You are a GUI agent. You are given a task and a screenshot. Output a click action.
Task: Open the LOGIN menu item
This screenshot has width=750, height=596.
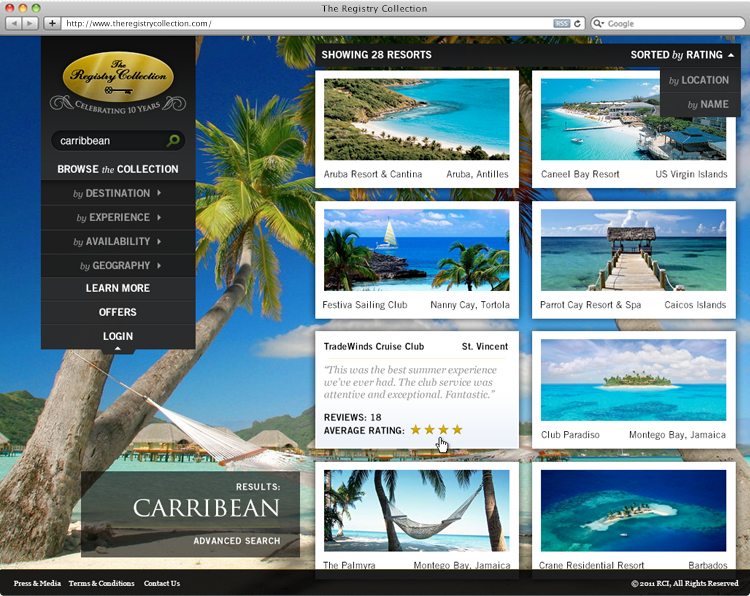point(118,336)
